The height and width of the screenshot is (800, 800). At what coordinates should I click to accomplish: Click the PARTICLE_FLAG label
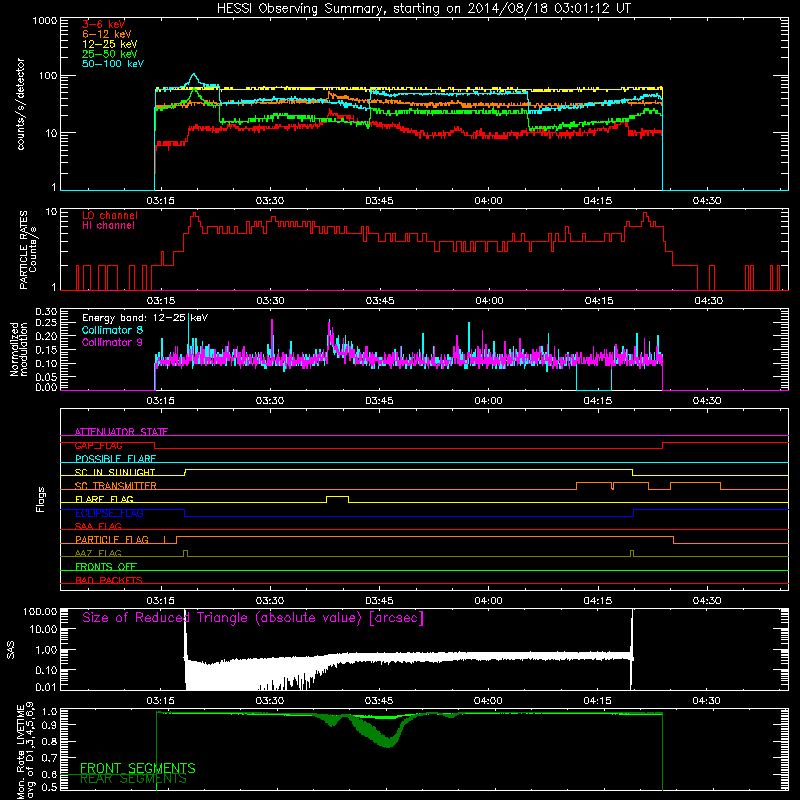112,540
